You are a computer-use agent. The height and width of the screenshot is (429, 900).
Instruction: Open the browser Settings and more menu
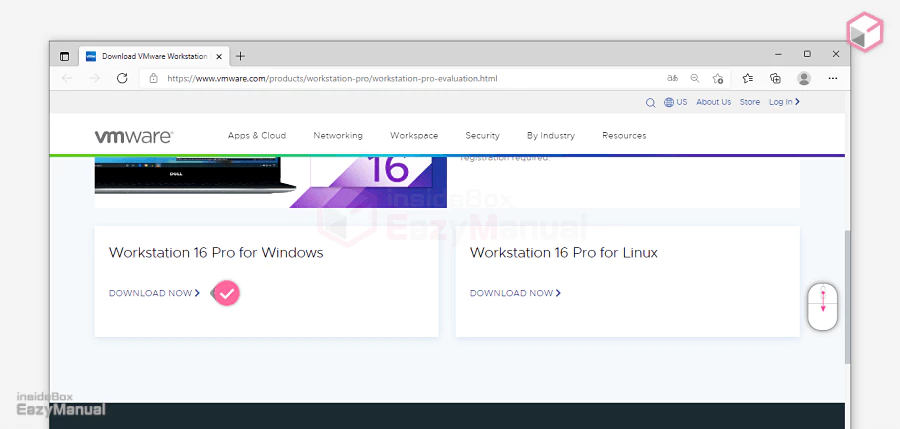833,78
